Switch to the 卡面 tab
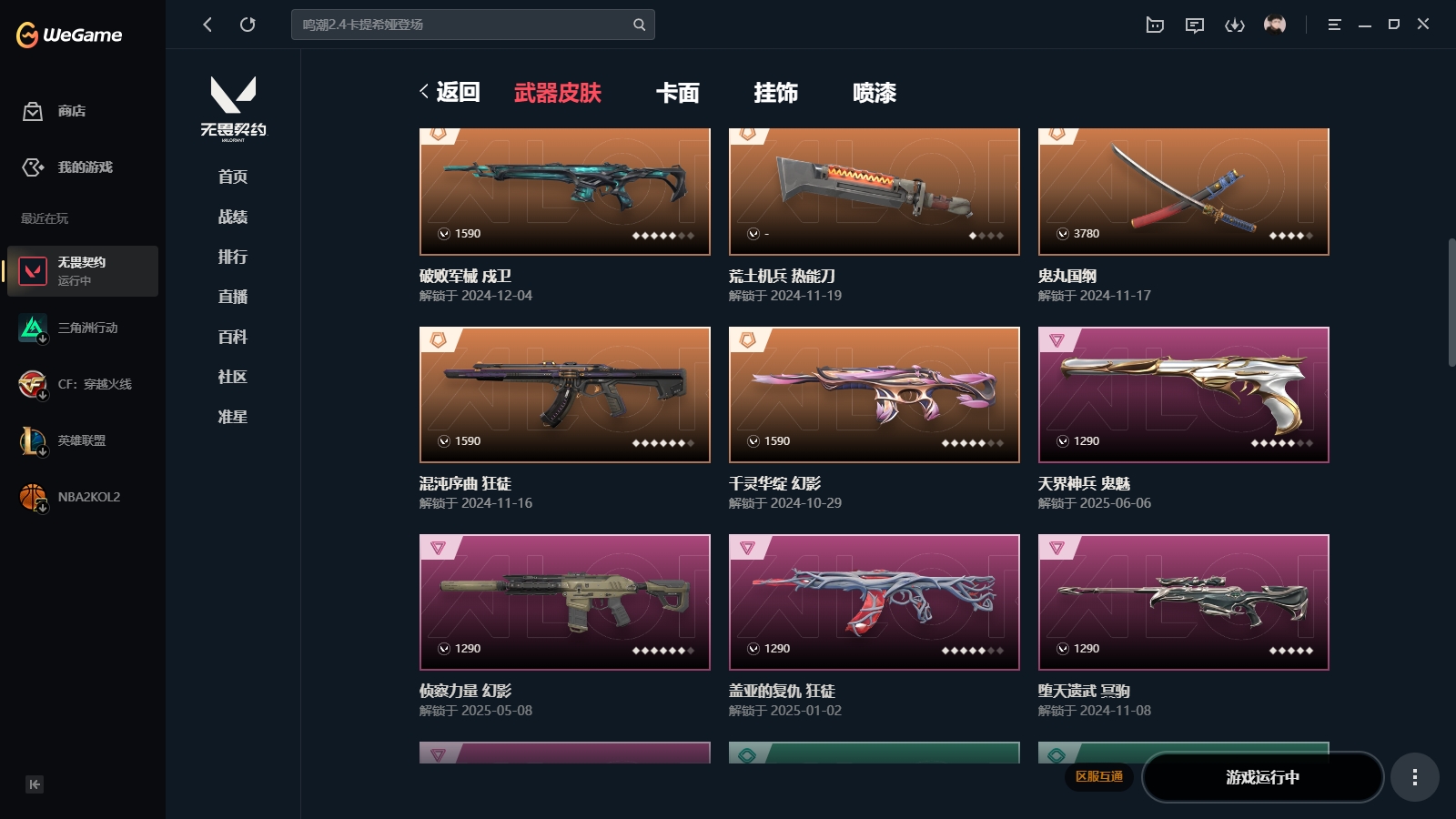The height and width of the screenshot is (819, 1456). (678, 92)
